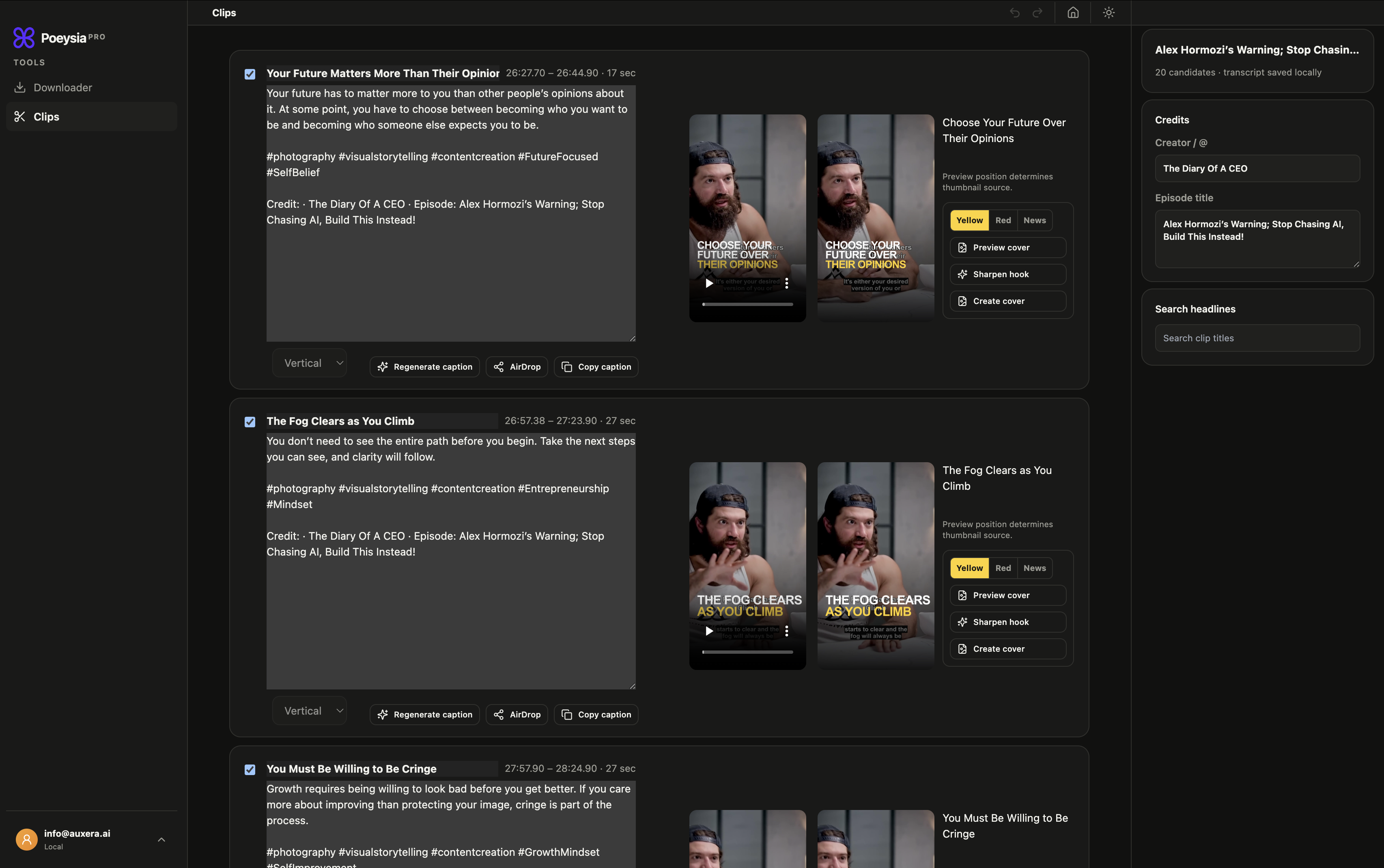Image resolution: width=1384 pixels, height=868 pixels.
Task: Click the orange user avatar icon
Action: click(26, 840)
